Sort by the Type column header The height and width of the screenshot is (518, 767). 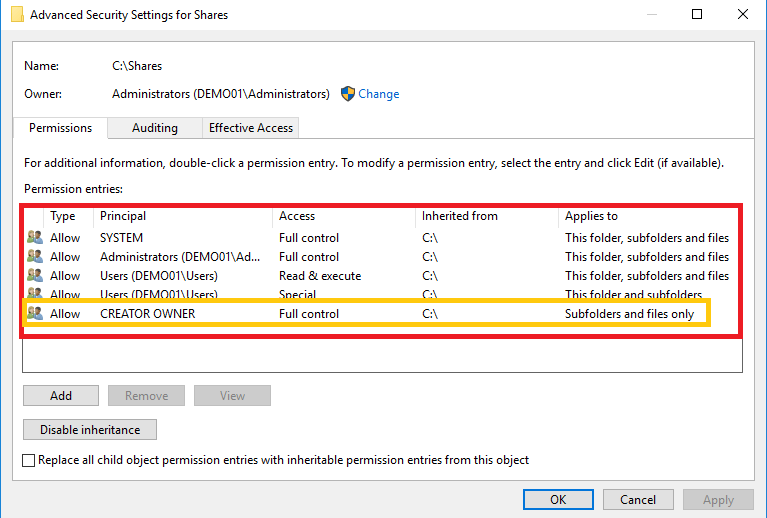point(63,216)
